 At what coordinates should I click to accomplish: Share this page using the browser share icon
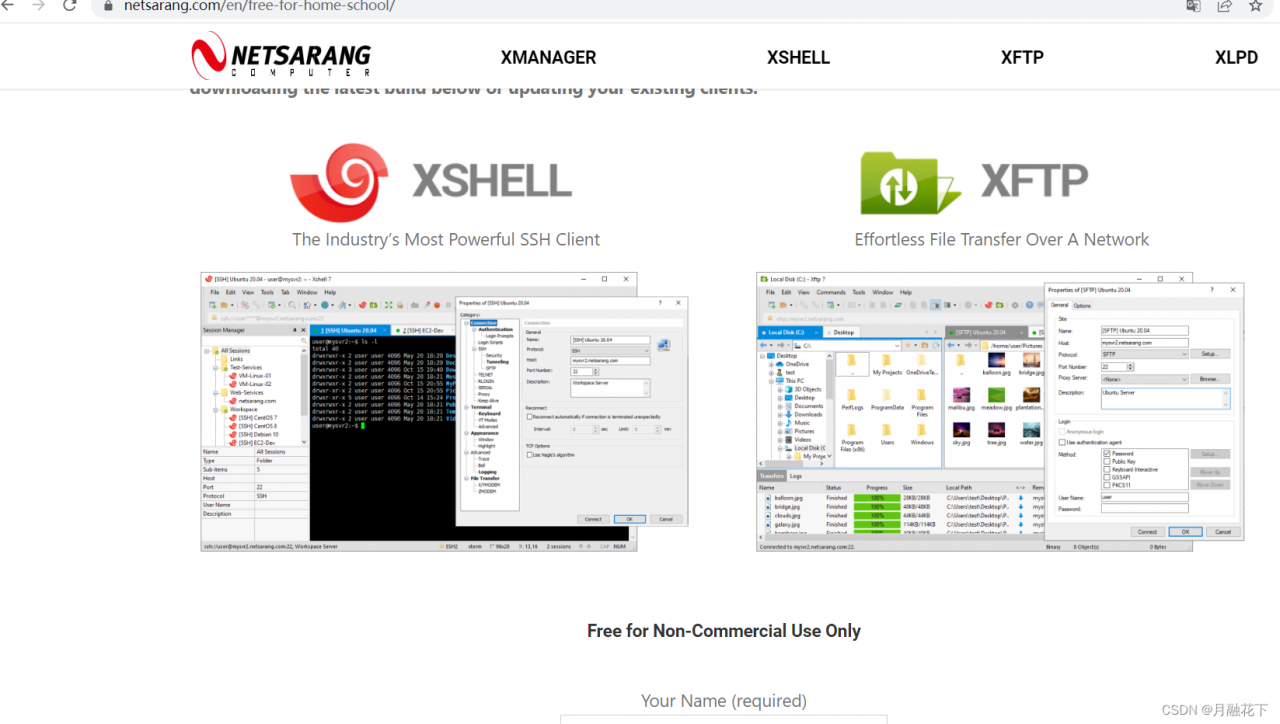[1224, 6]
